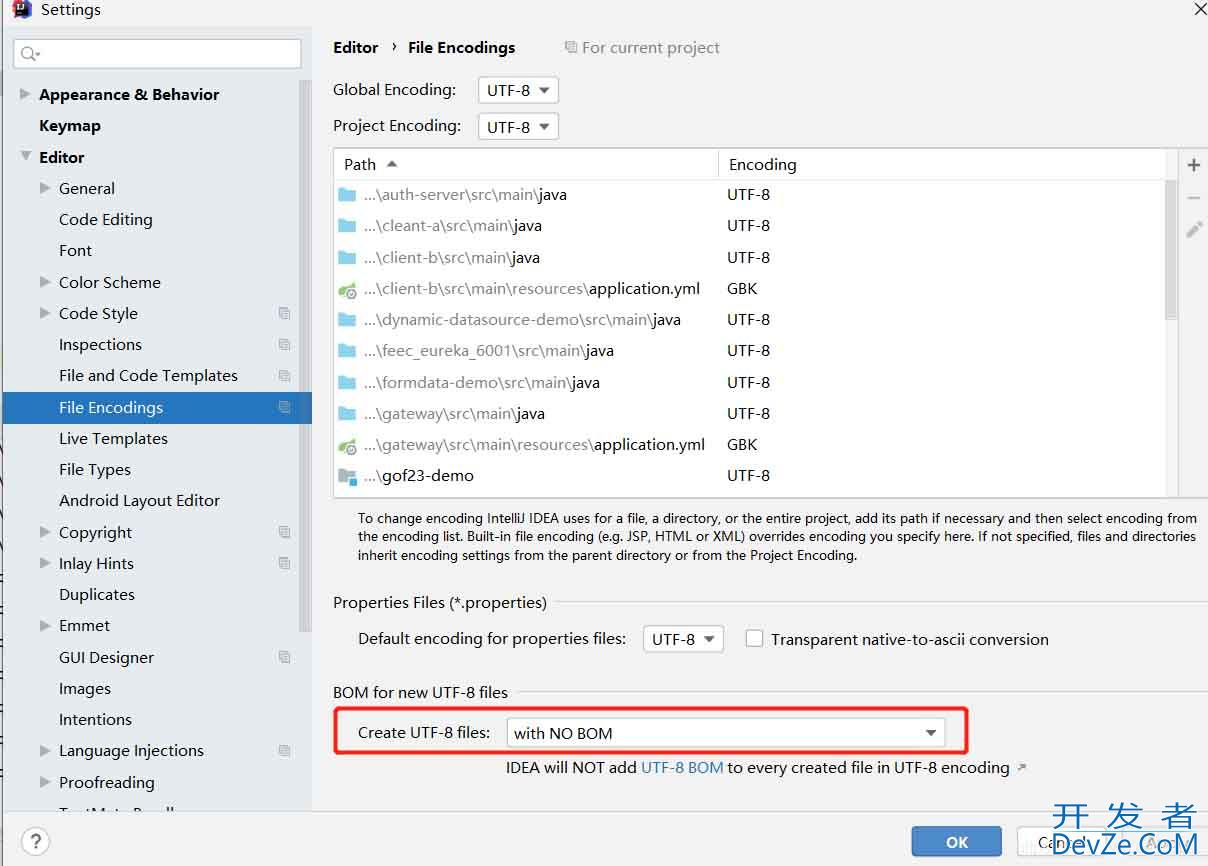Open the Project Encoding dropdown
This screenshot has height=866, width=1208.
[x=518, y=127]
